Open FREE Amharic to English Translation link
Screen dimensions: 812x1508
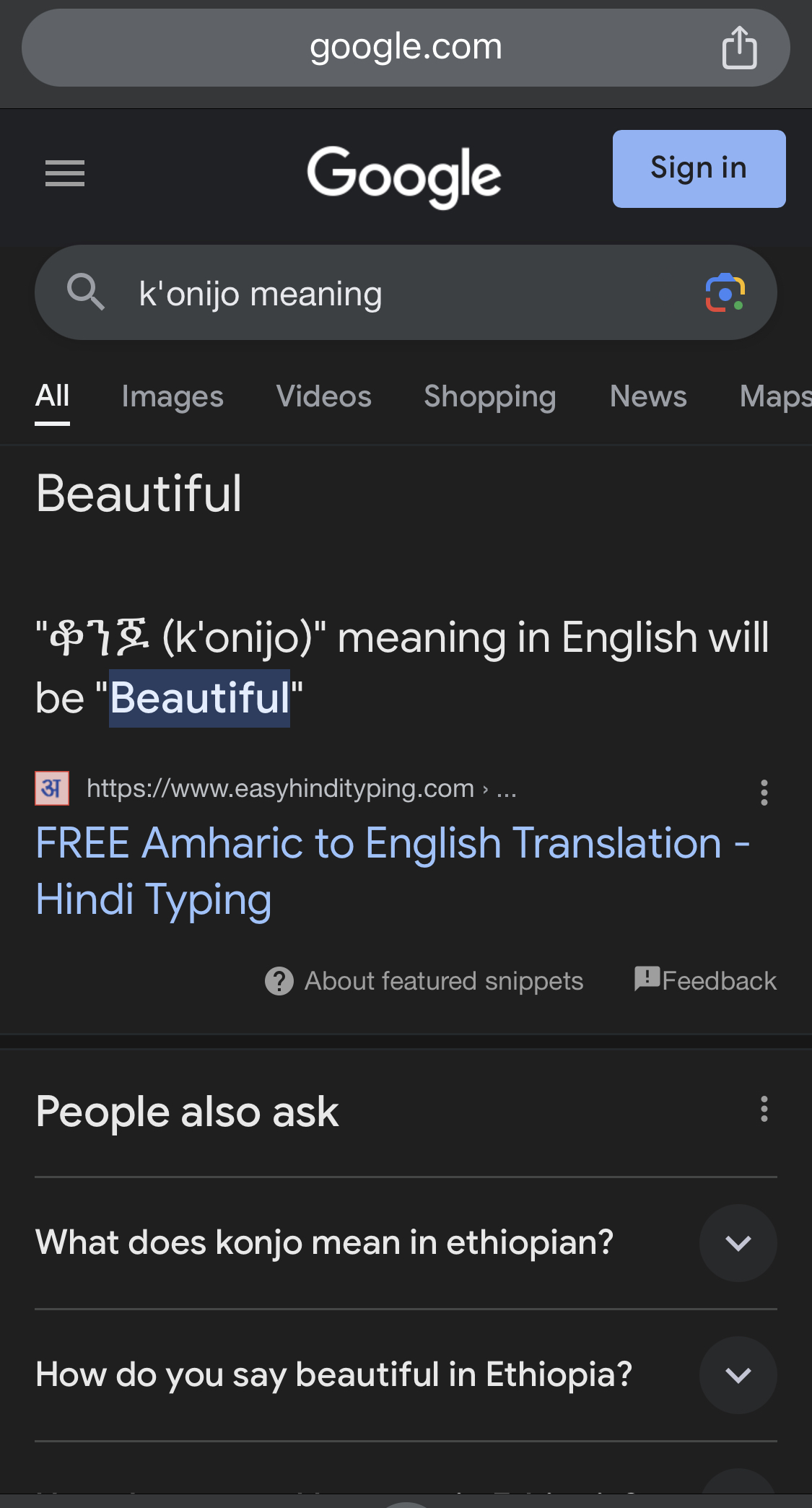click(x=393, y=871)
